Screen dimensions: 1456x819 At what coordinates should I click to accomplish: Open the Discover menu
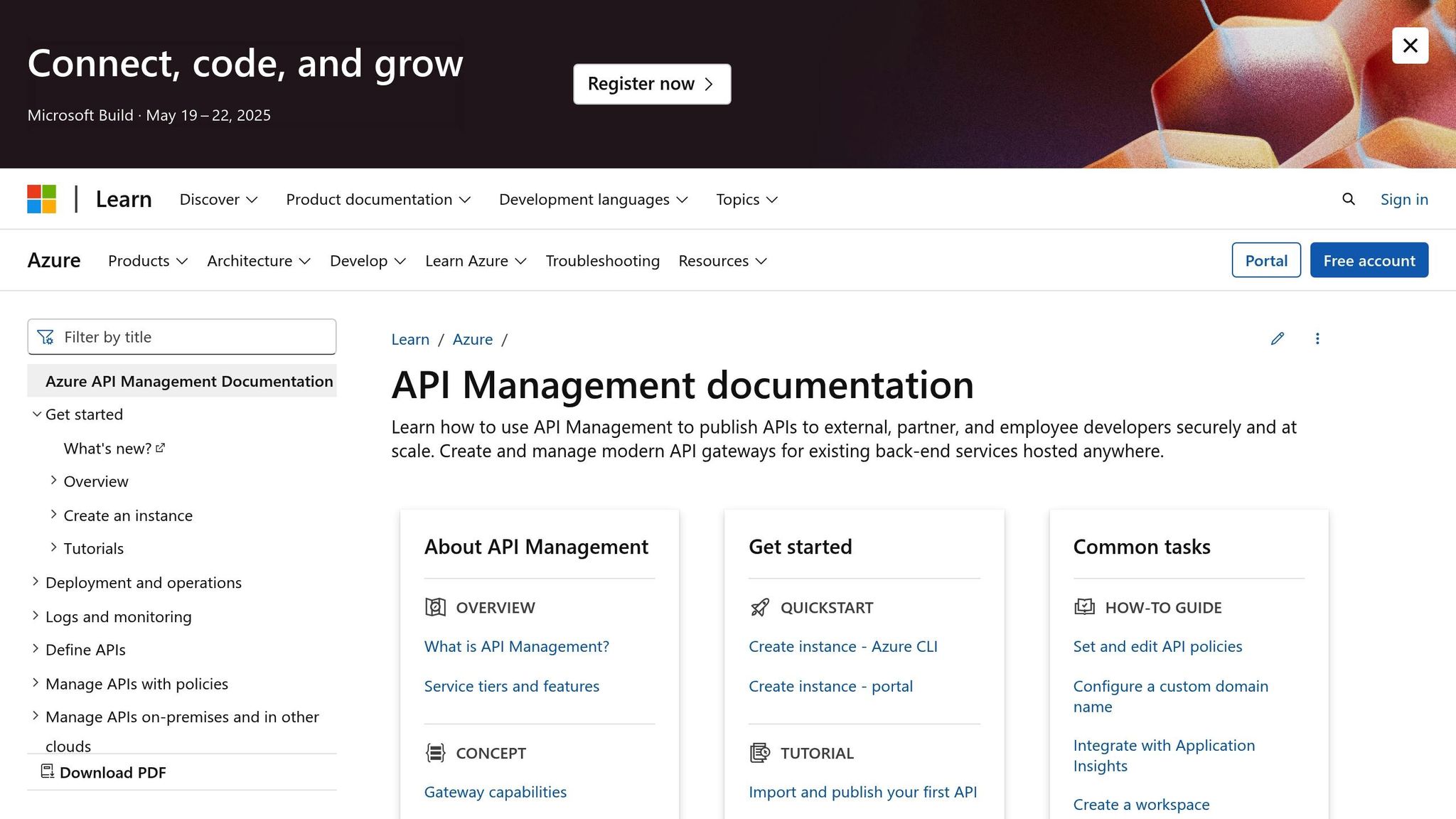coord(218,199)
